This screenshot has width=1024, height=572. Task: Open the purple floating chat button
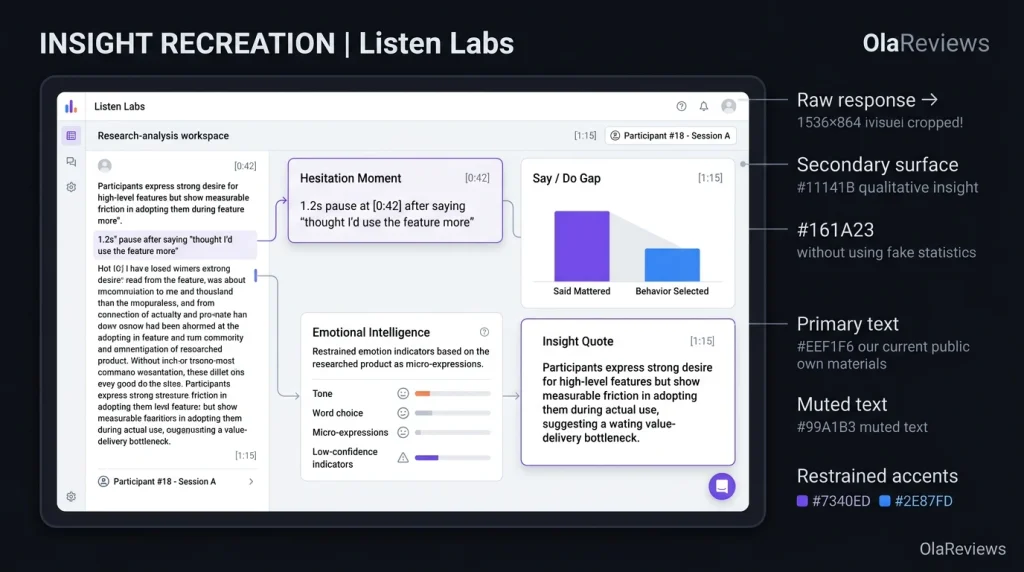pos(722,486)
